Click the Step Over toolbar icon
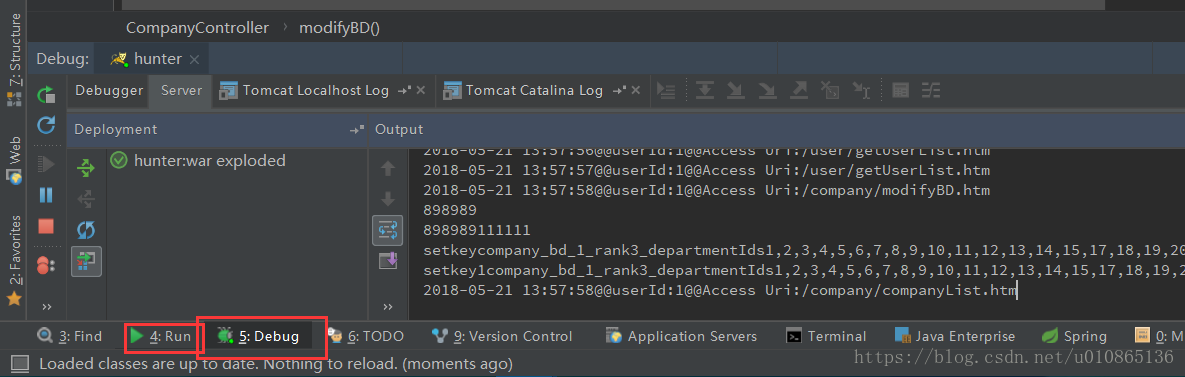 (705, 91)
